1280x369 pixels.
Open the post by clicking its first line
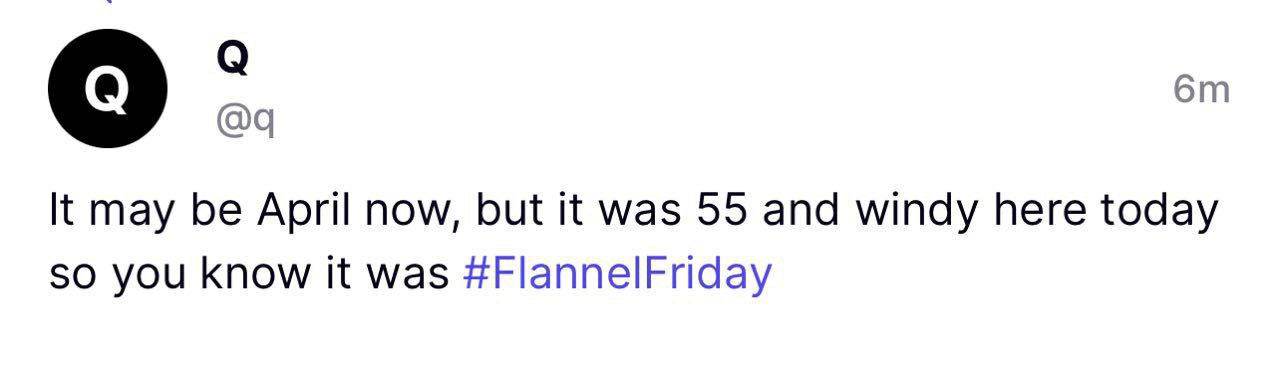pos(634,211)
